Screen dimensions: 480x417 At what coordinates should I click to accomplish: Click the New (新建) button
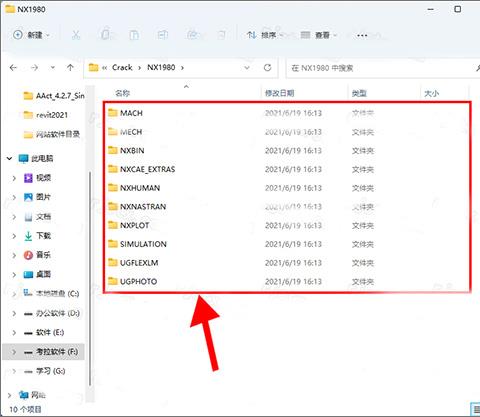click(x=31, y=35)
